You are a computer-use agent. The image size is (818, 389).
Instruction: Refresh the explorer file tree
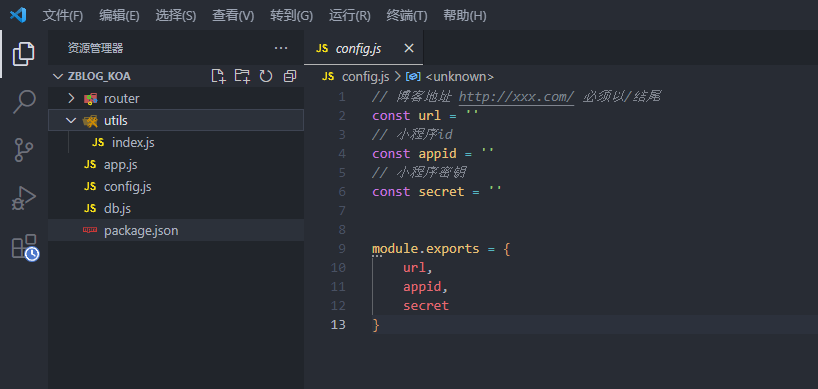click(x=266, y=76)
